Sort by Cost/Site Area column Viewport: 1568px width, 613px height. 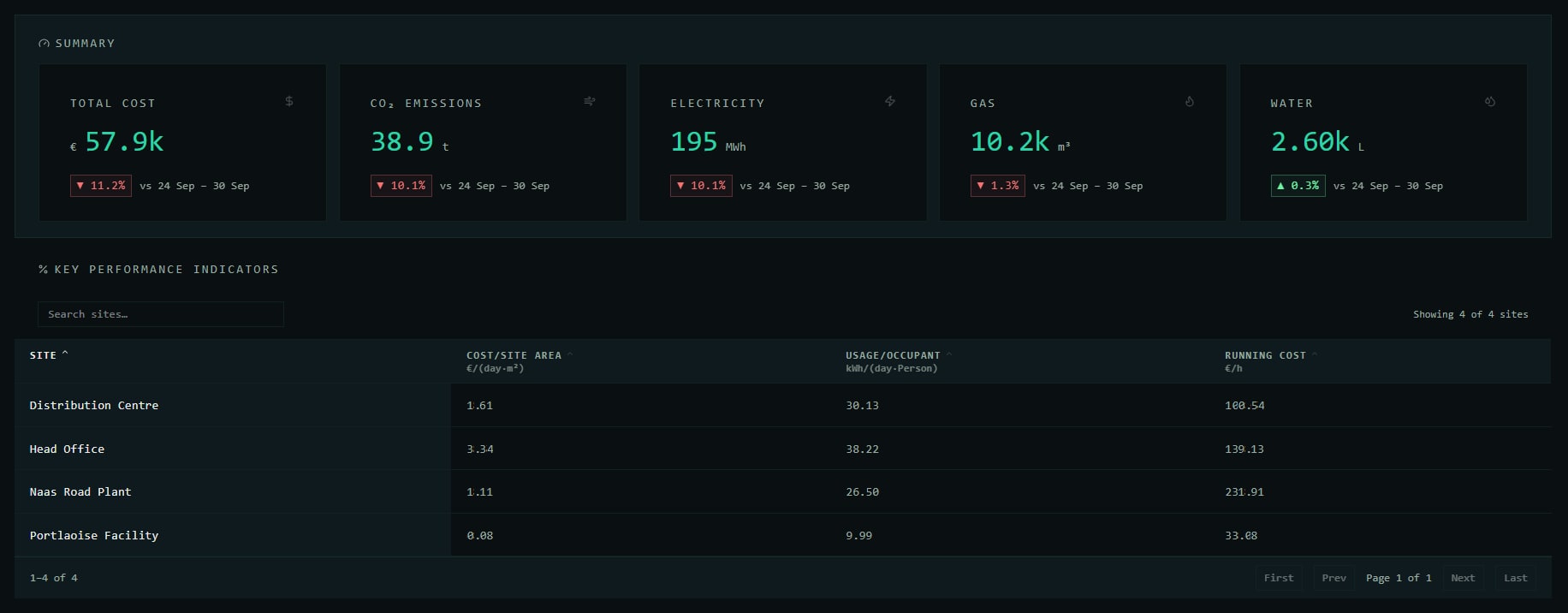point(520,355)
